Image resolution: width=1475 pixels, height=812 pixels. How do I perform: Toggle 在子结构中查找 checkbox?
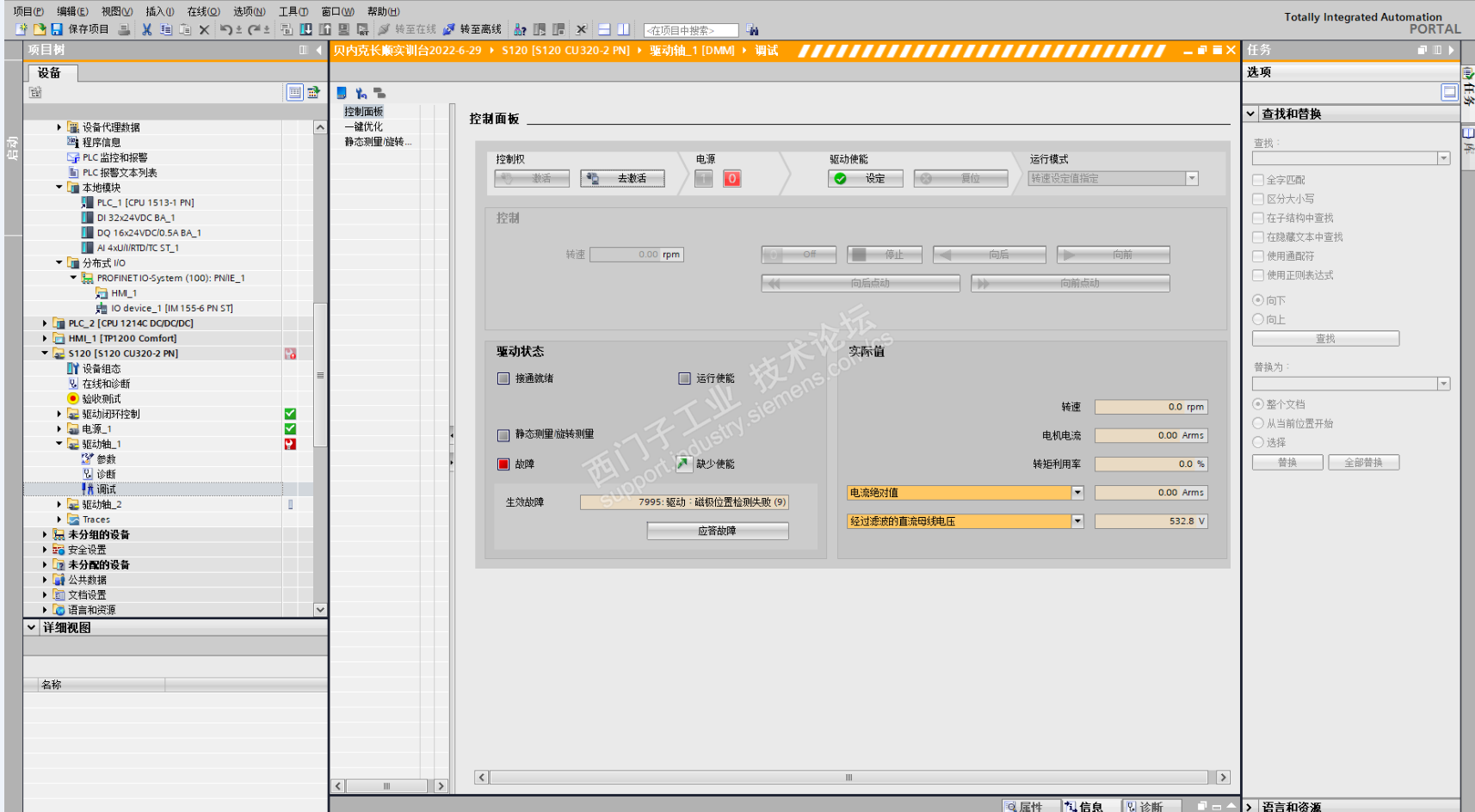click(1258, 218)
